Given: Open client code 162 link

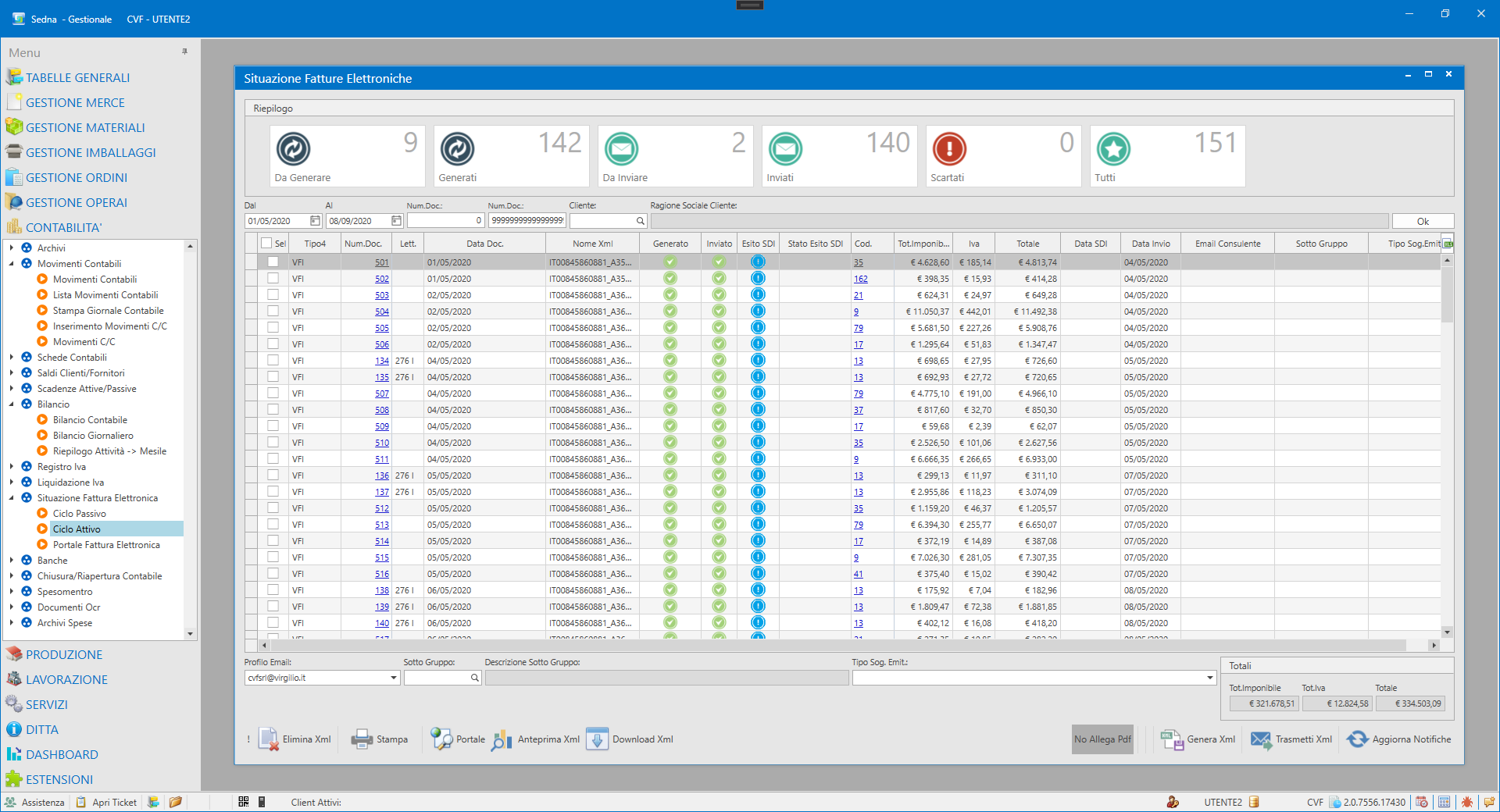Looking at the screenshot, I should [860, 279].
